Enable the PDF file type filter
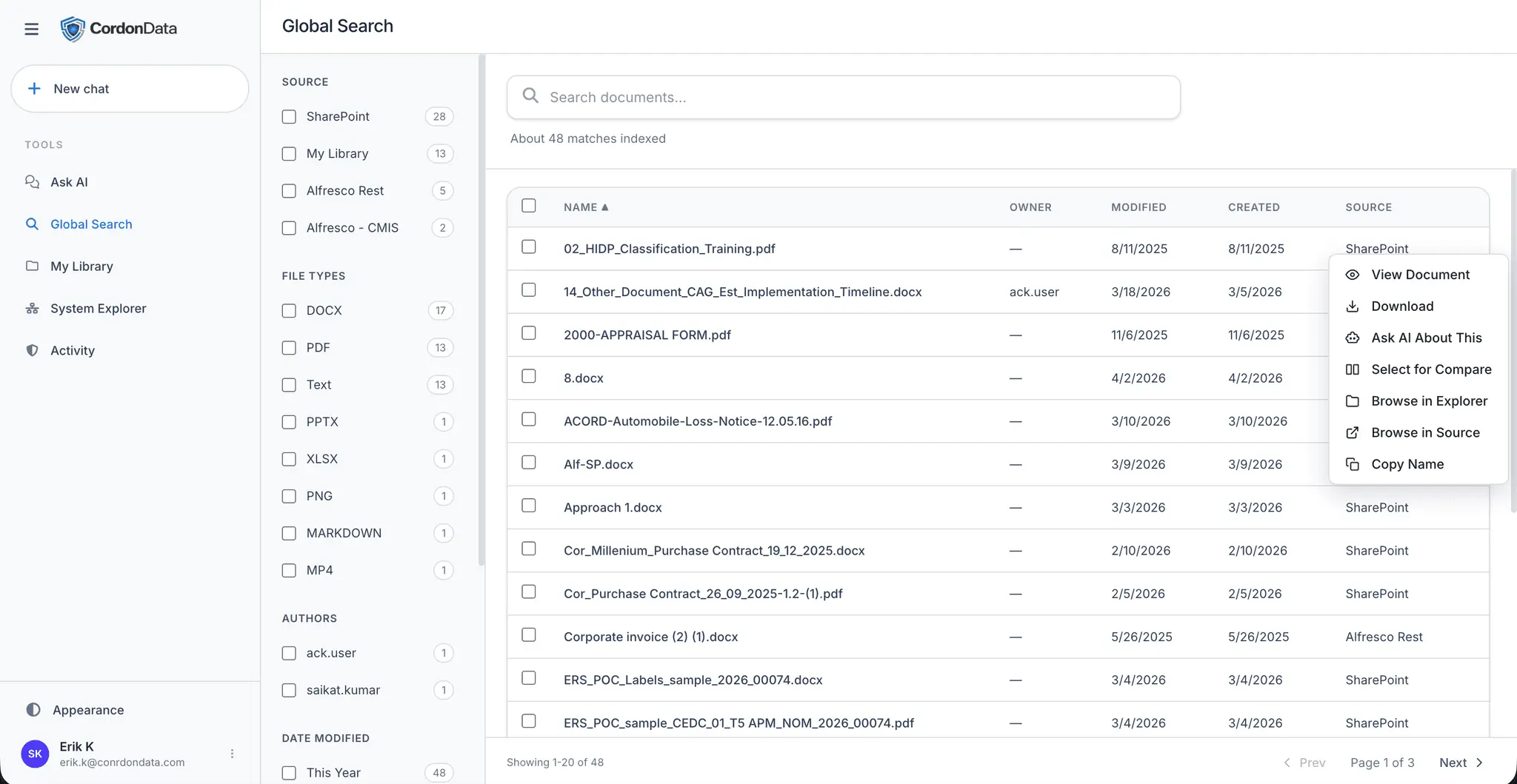Screen dimensions: 1517x784 pyautogui.click(x=289, y=348)
